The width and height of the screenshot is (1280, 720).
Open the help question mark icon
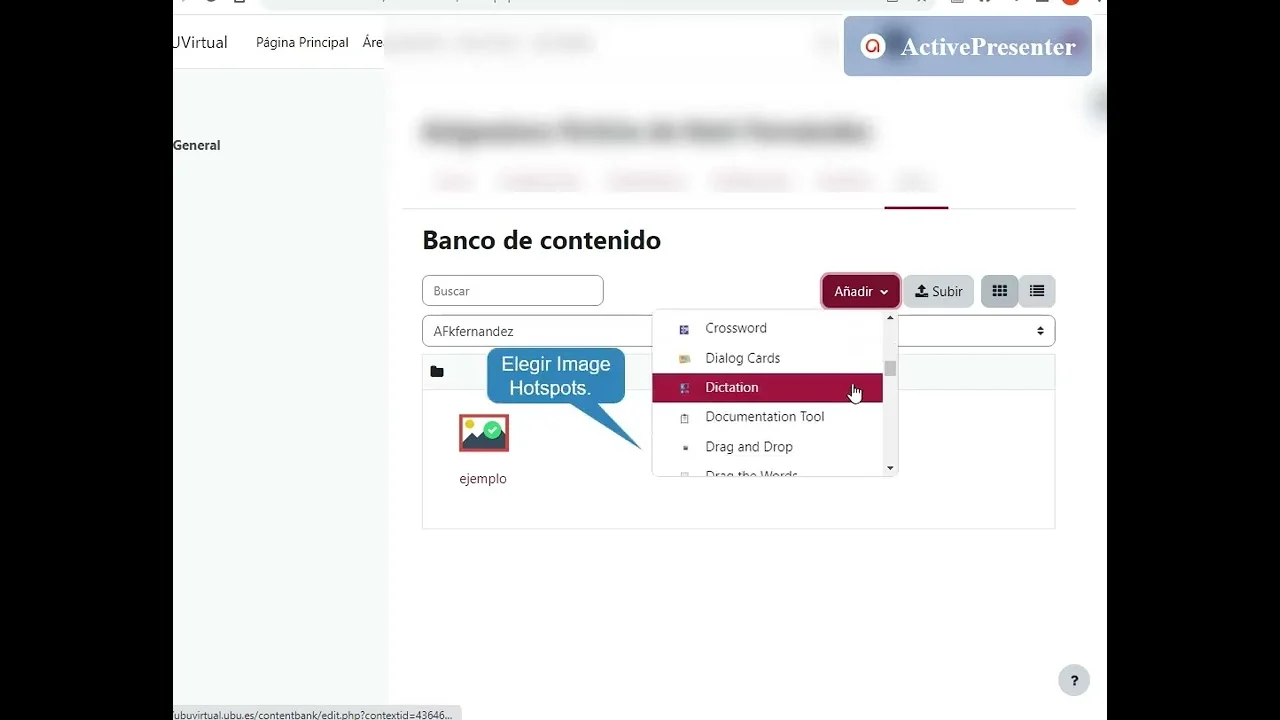[1073, 681]
